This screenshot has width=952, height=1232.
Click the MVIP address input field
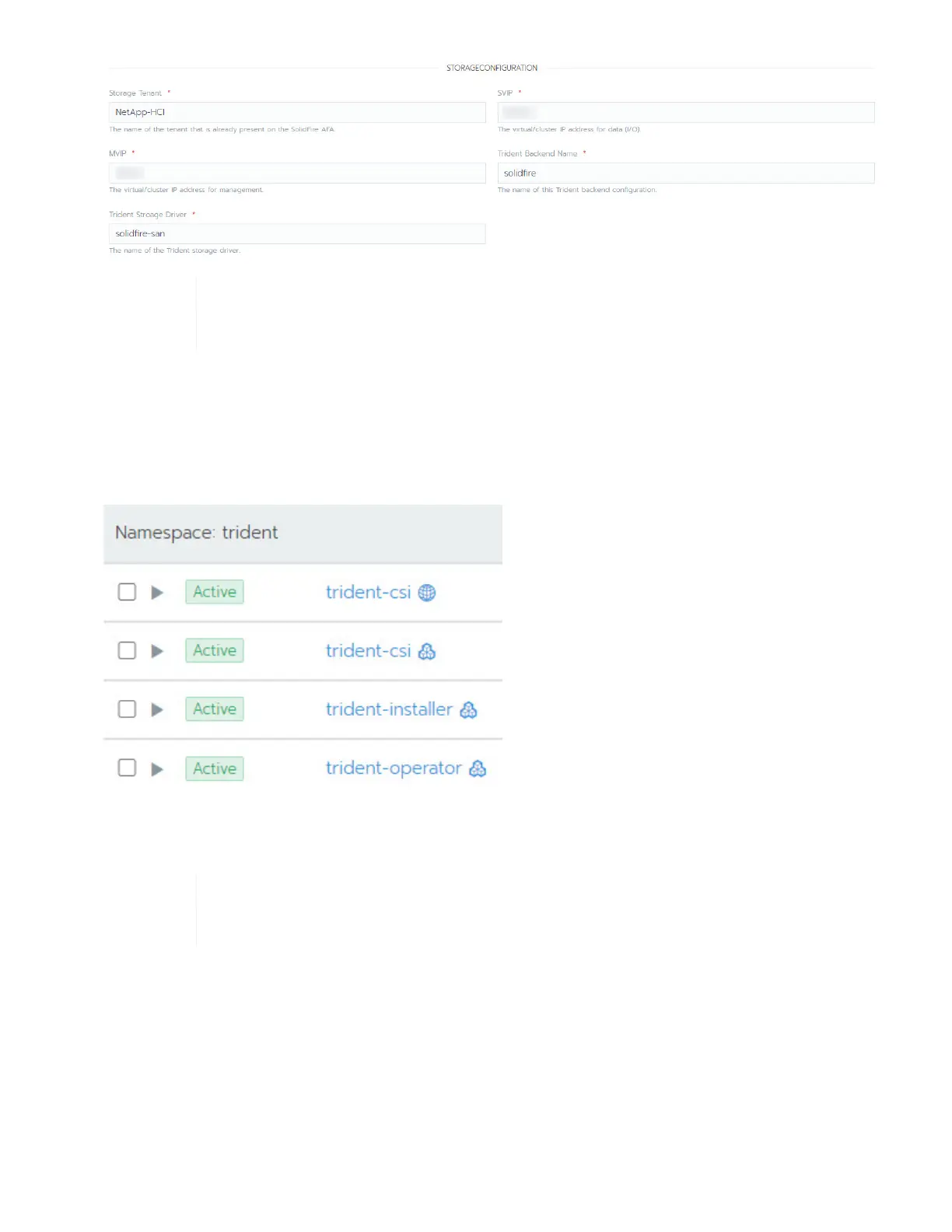(297, 173)
